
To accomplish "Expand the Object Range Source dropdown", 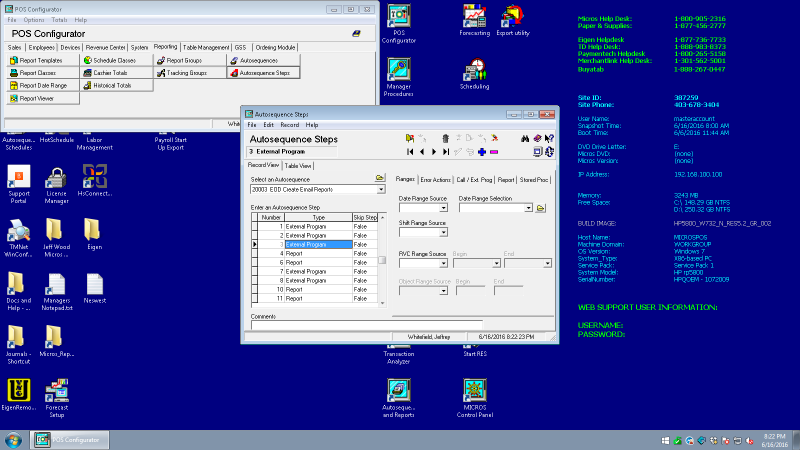I will click(x=443, y=291).
